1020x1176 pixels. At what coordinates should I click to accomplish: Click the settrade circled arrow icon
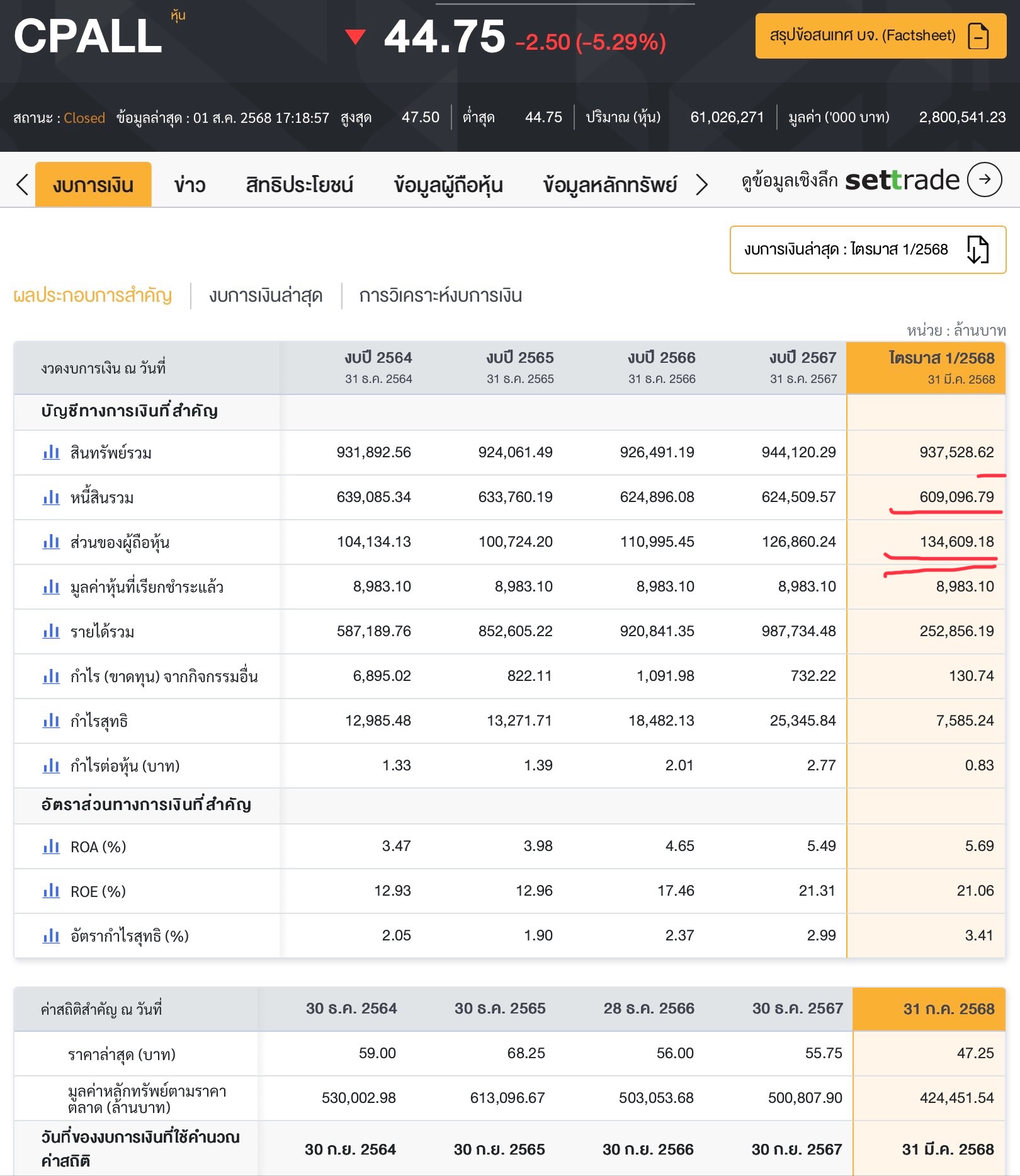[985, 180]
